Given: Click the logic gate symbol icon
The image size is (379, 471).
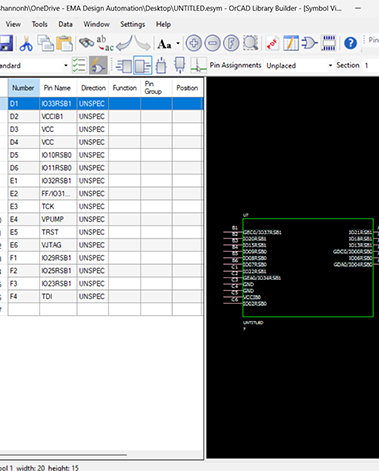Looking at the screenshot, I should [x=309, y=43].
